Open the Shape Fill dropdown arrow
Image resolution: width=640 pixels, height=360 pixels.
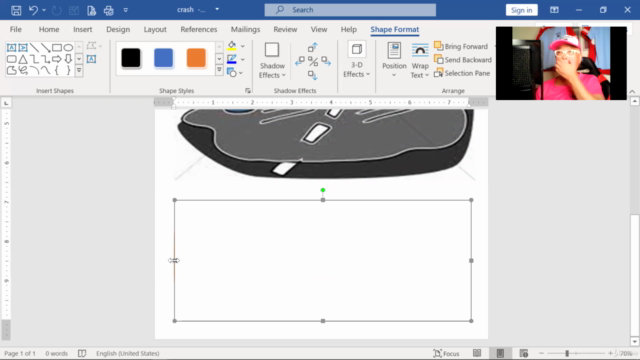(x=242, y=46)
